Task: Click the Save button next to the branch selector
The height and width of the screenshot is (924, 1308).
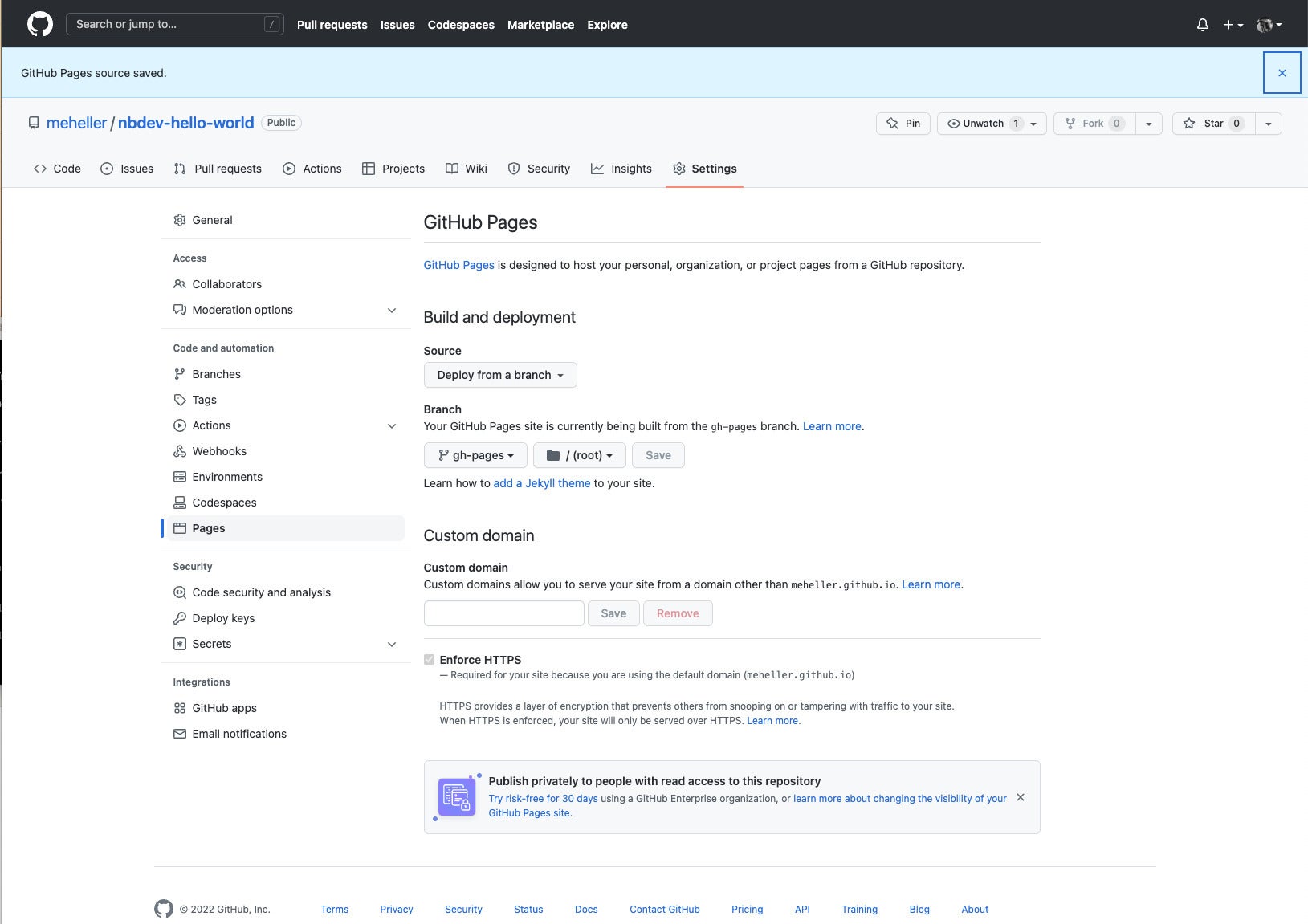Action: click(658, 455)
